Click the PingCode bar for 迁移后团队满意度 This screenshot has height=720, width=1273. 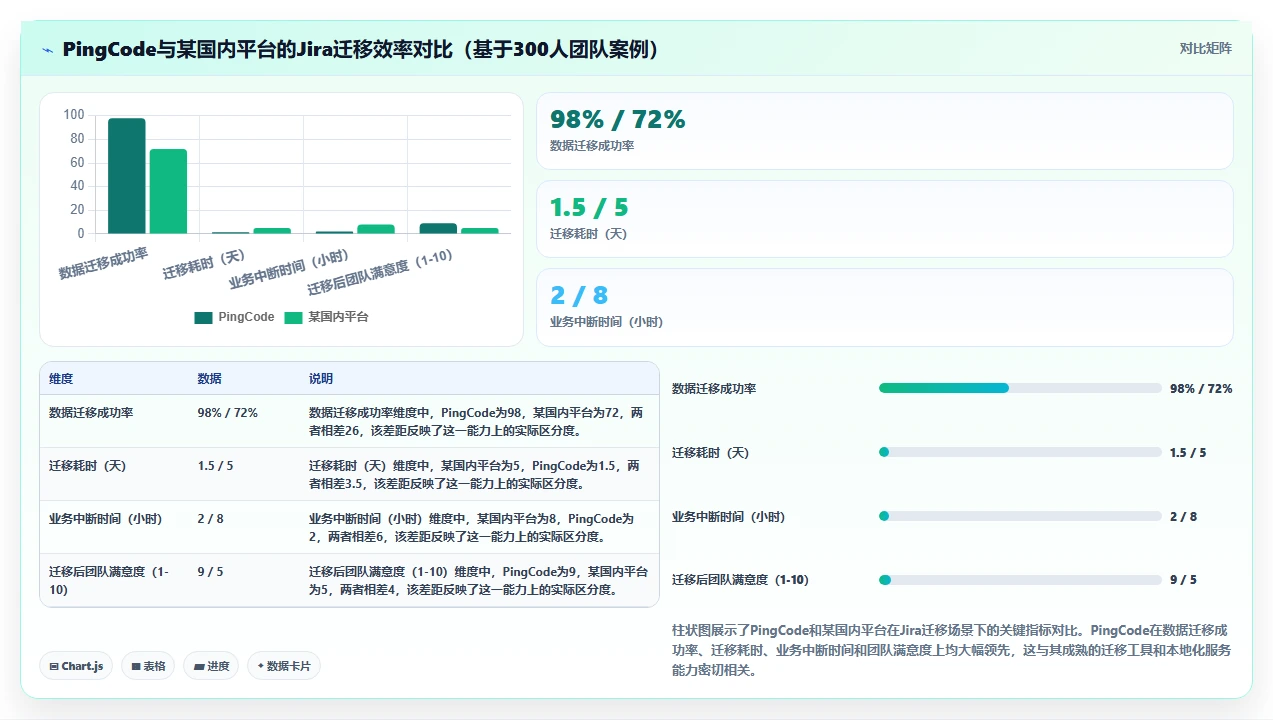click(438, 228)
